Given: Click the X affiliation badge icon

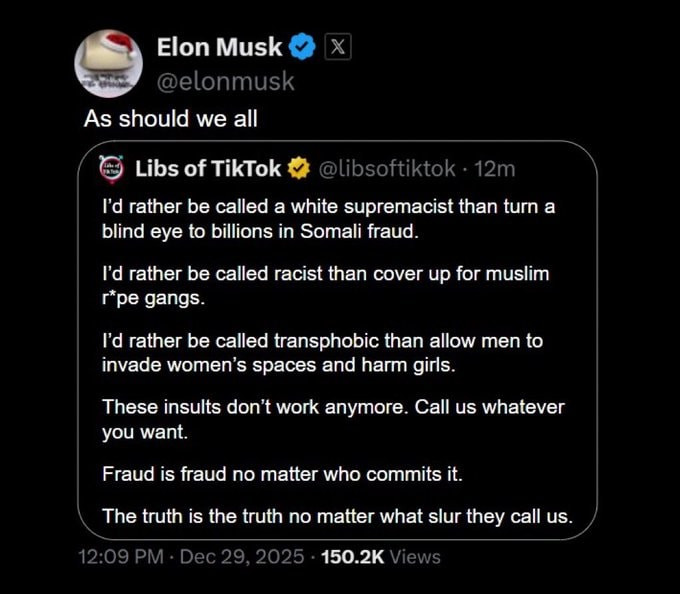Looking at the screenshot, I should 337,47.
